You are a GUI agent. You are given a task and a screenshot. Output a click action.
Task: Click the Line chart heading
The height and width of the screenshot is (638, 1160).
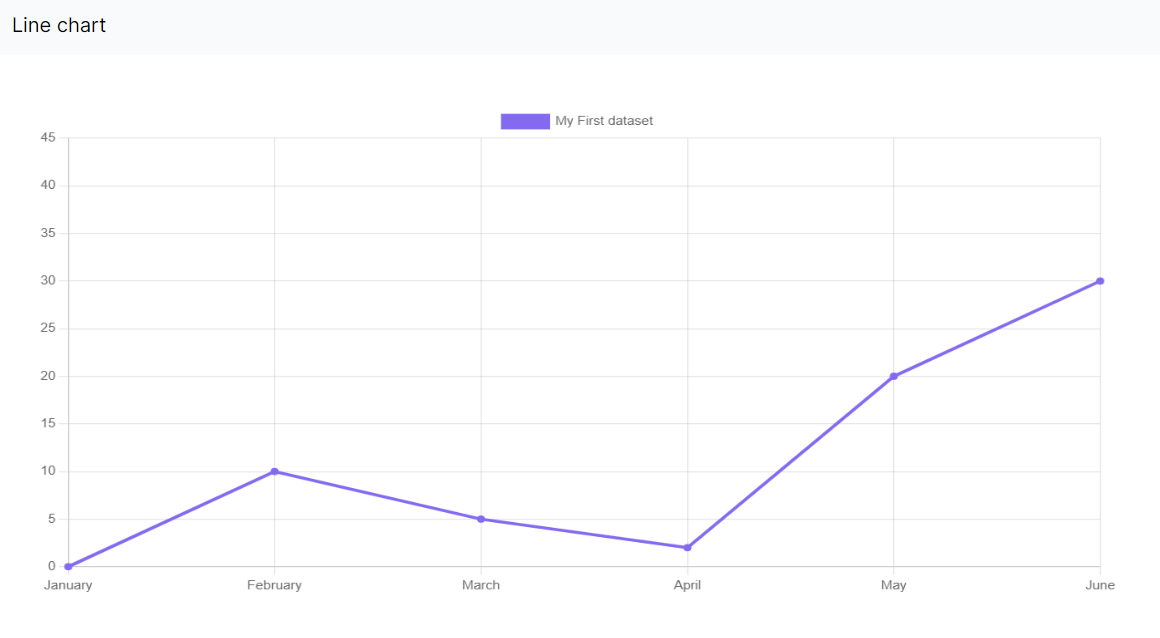(59, 25)
